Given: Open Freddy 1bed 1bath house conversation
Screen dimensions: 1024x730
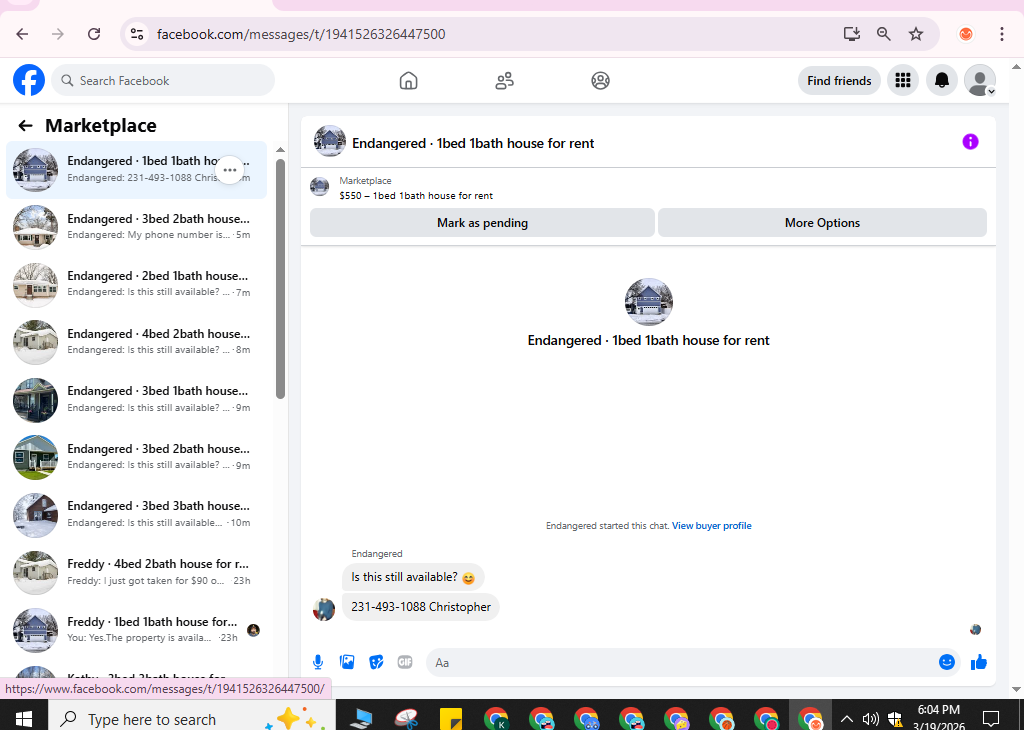Looking at the screenshot, I should click(x=136, y=629).
